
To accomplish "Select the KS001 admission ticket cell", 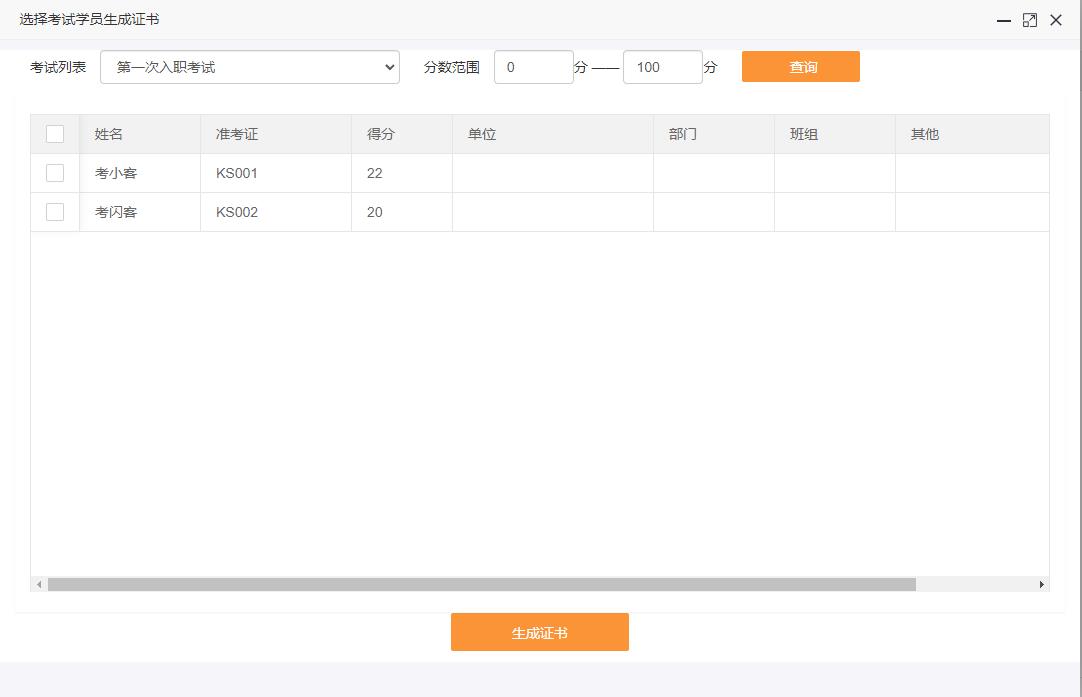I will (x=276, y=173).
